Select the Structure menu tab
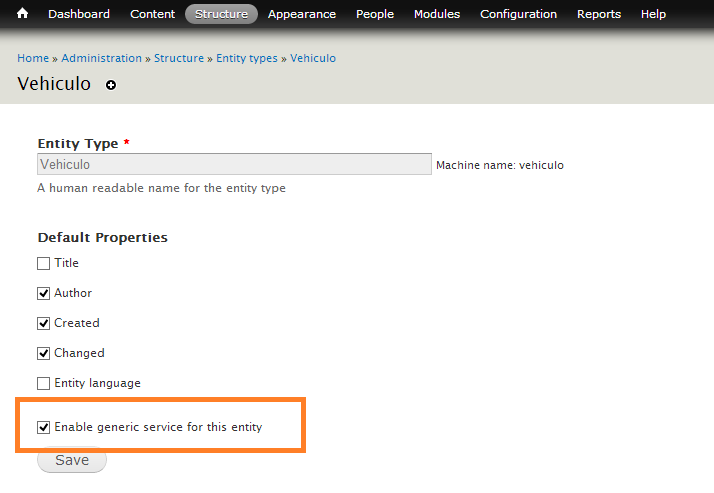 [x=221, y=14]
